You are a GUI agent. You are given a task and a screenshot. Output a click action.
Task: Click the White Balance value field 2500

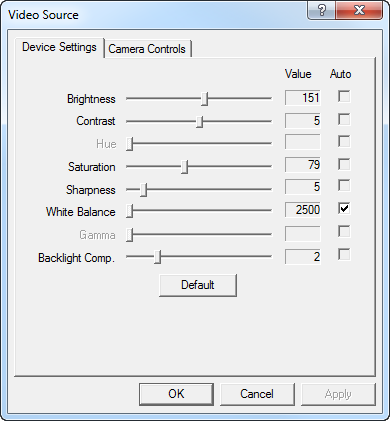click(x=303, y=210)
